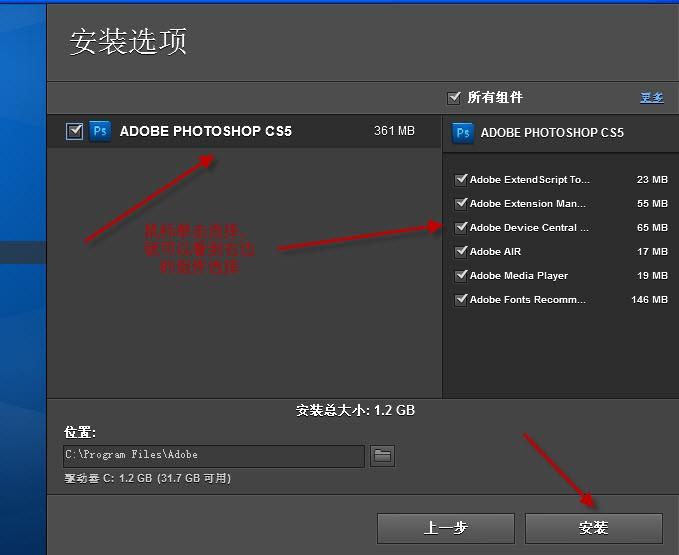The image size is (679, 555).
Task: Click the 55 MB size value
Action: pos(652,203)
